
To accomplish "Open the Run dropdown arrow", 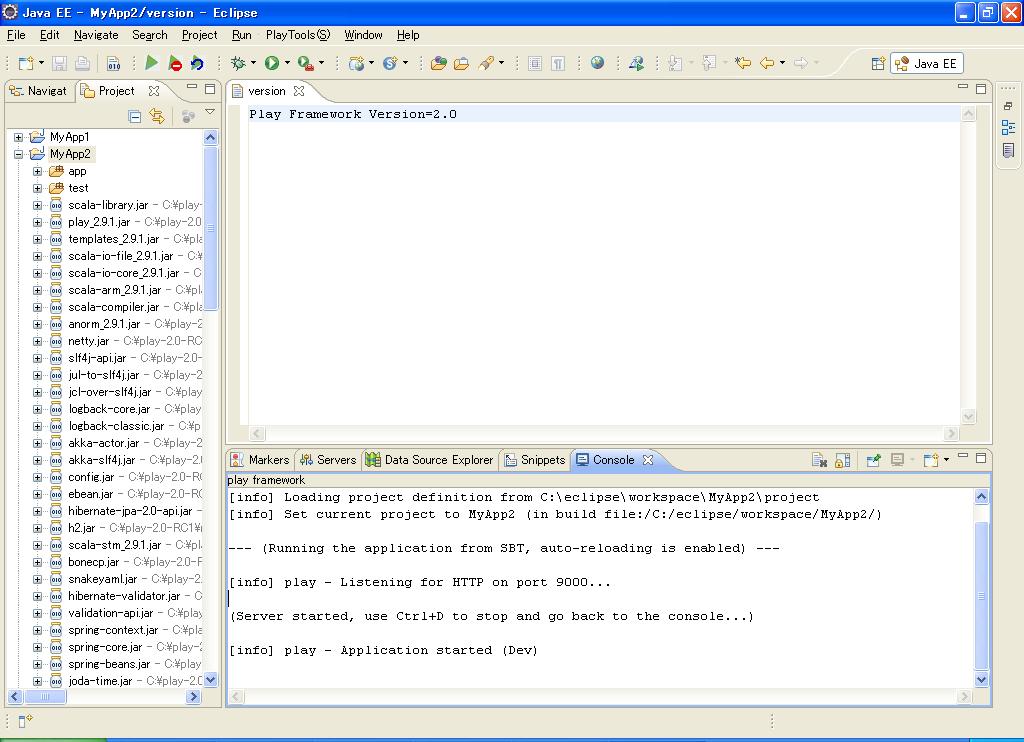I will point(287,63).
